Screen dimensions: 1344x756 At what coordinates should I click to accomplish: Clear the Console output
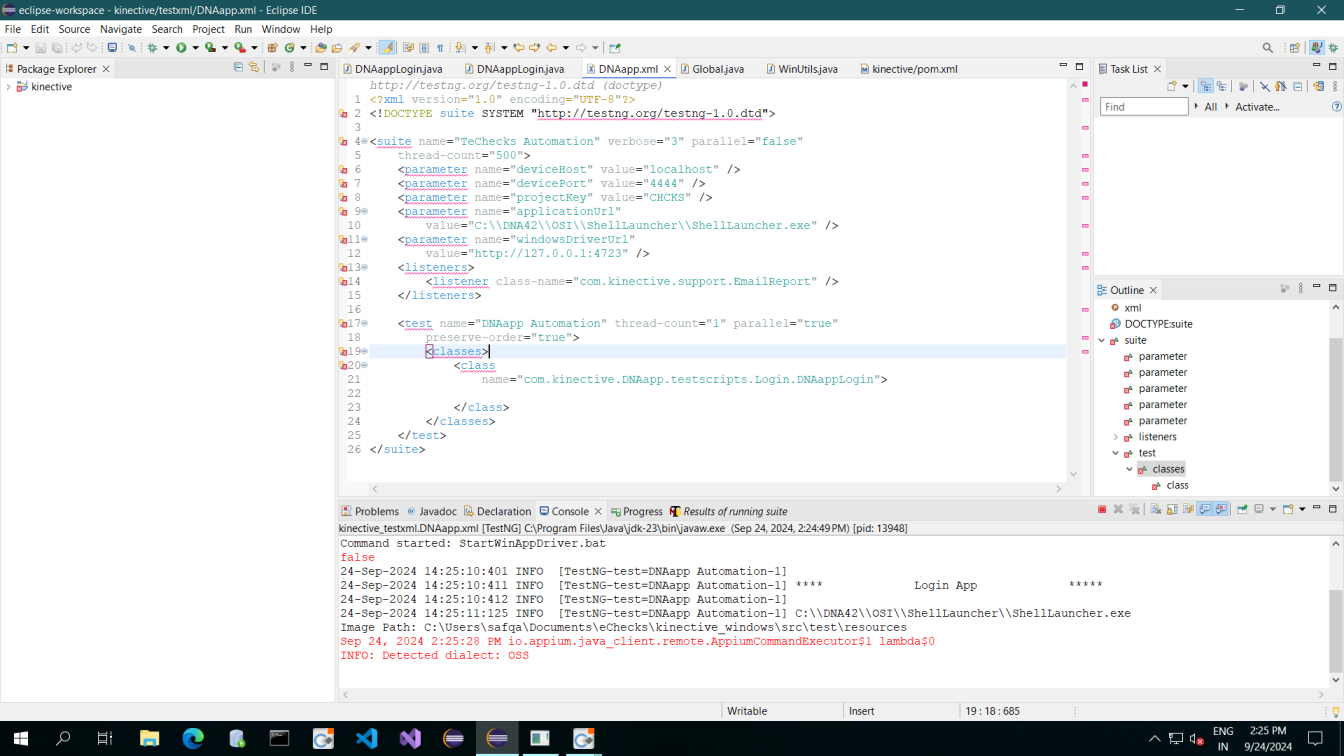1155,510
